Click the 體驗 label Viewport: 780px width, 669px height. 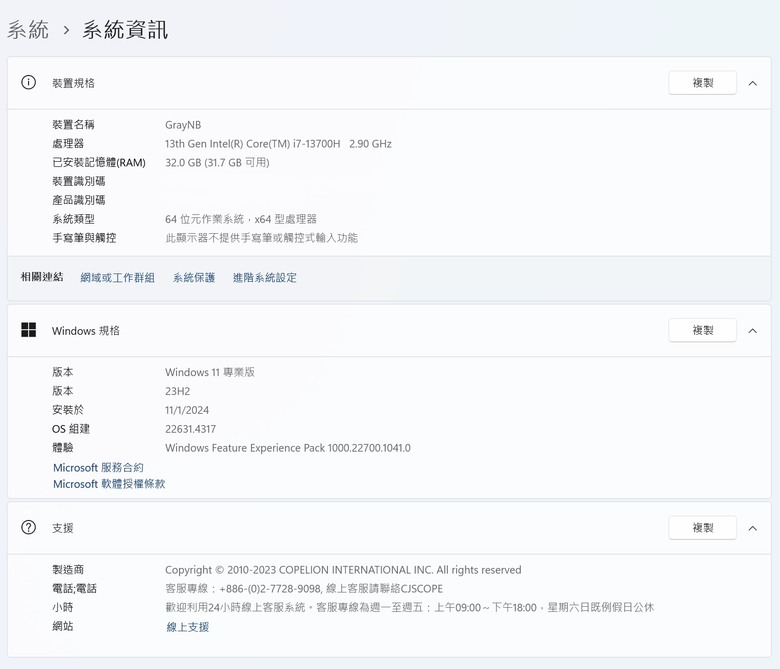(x=63, y=448)
